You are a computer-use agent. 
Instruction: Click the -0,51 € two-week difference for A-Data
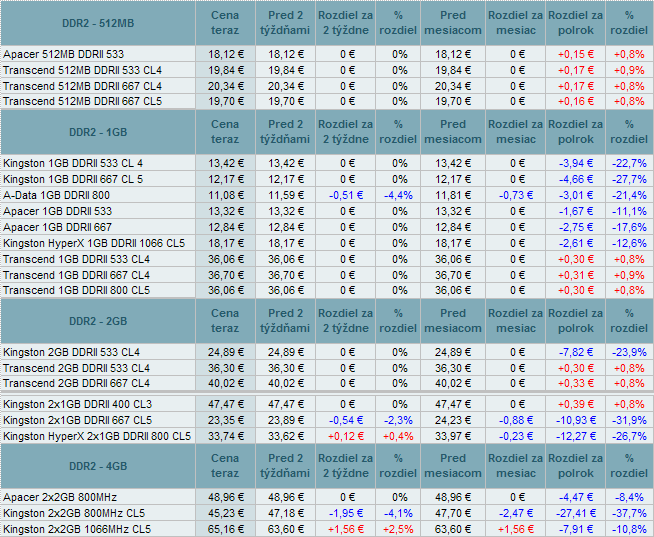(346, 195)
